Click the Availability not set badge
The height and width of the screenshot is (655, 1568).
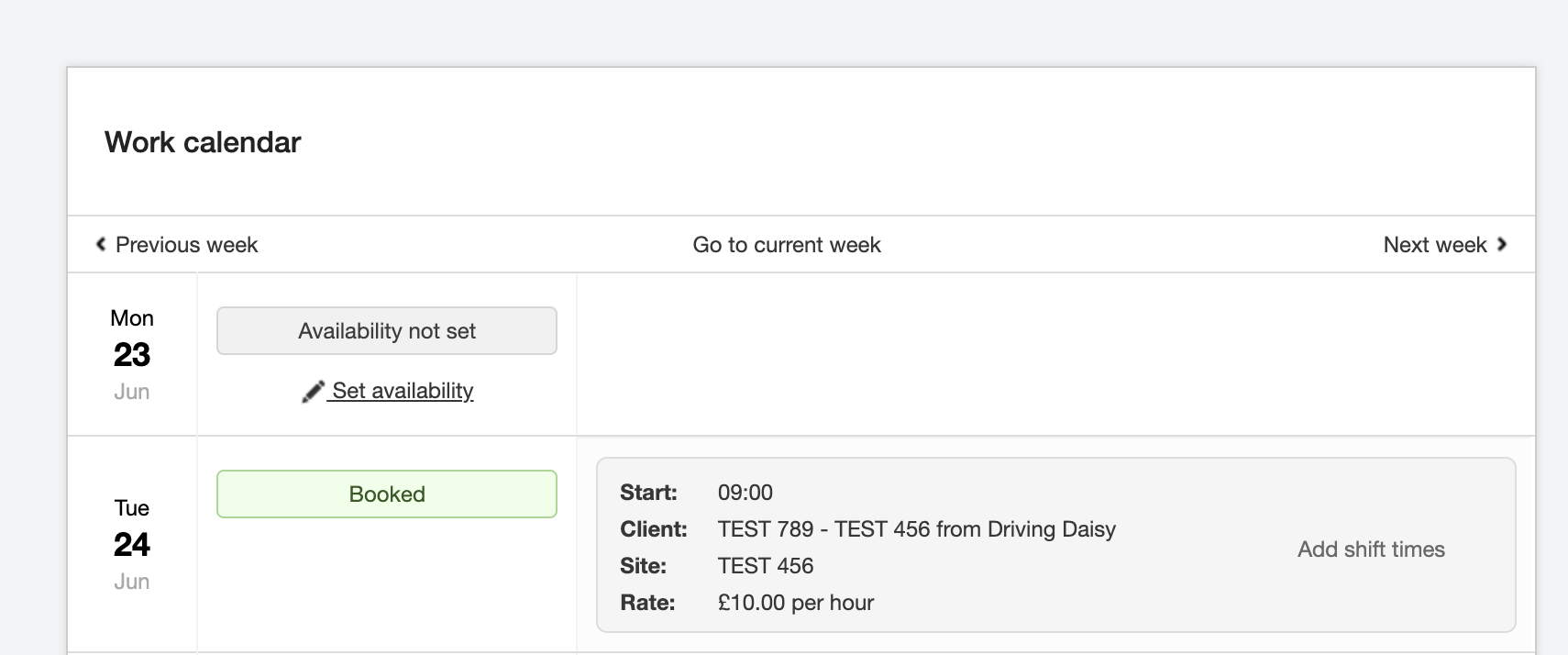click(386, 331)
